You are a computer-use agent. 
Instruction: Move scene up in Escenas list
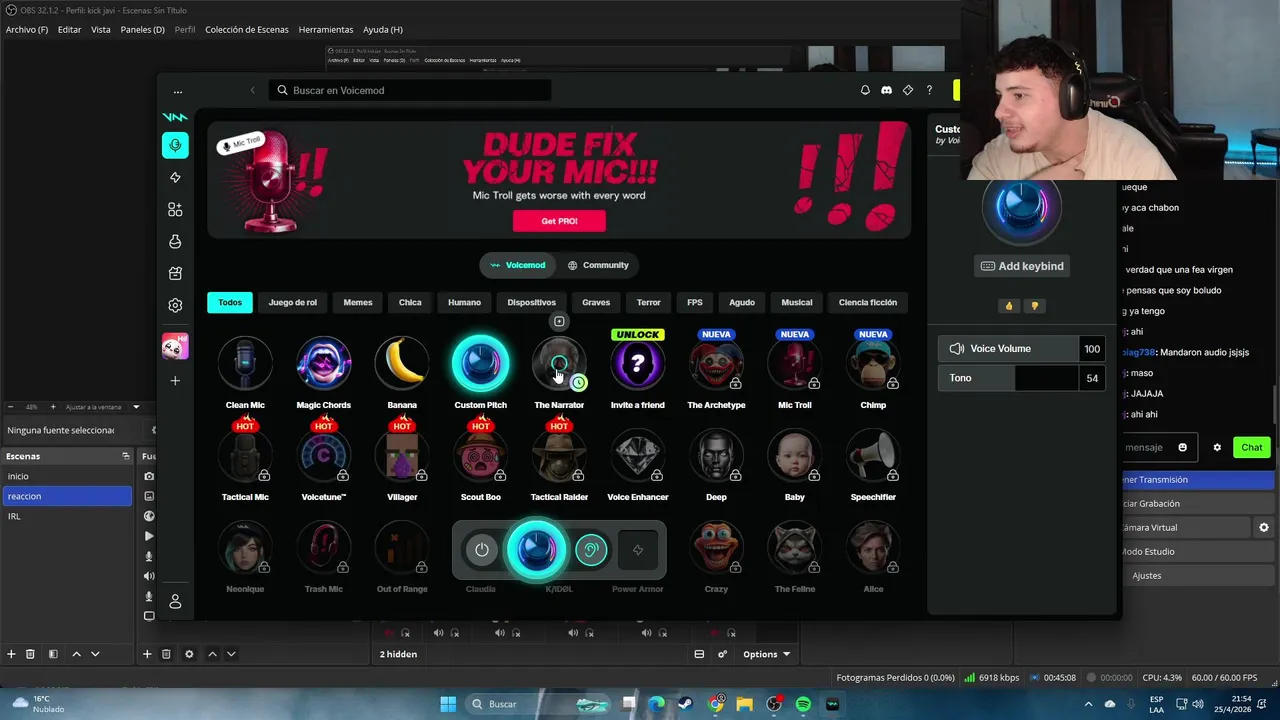(76, 654)
